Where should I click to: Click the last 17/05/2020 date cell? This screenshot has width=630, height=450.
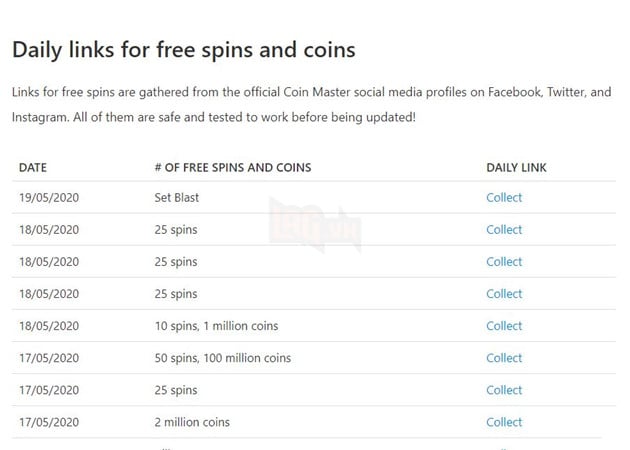[x=49, y=422]
